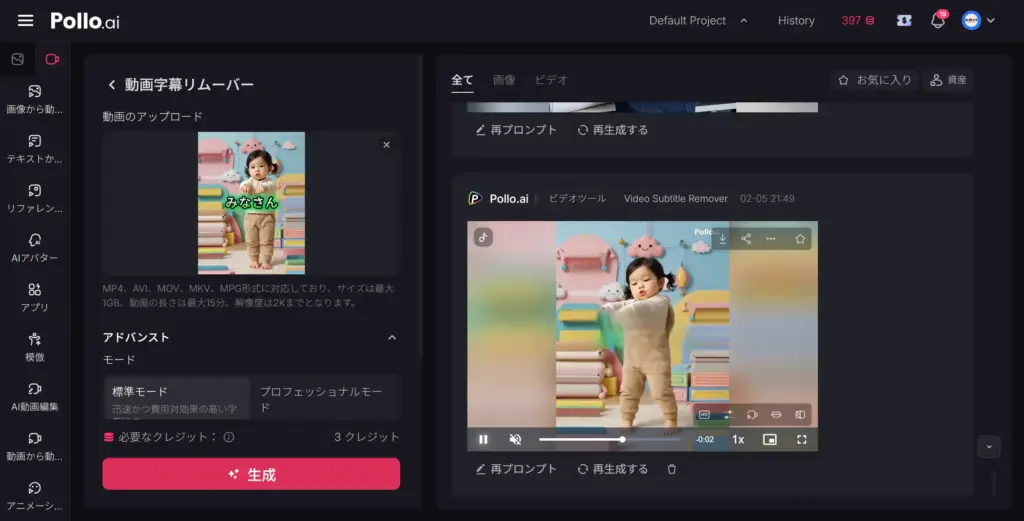Open the reference-to-video tool (リファレン...)

tap(35, 198)
